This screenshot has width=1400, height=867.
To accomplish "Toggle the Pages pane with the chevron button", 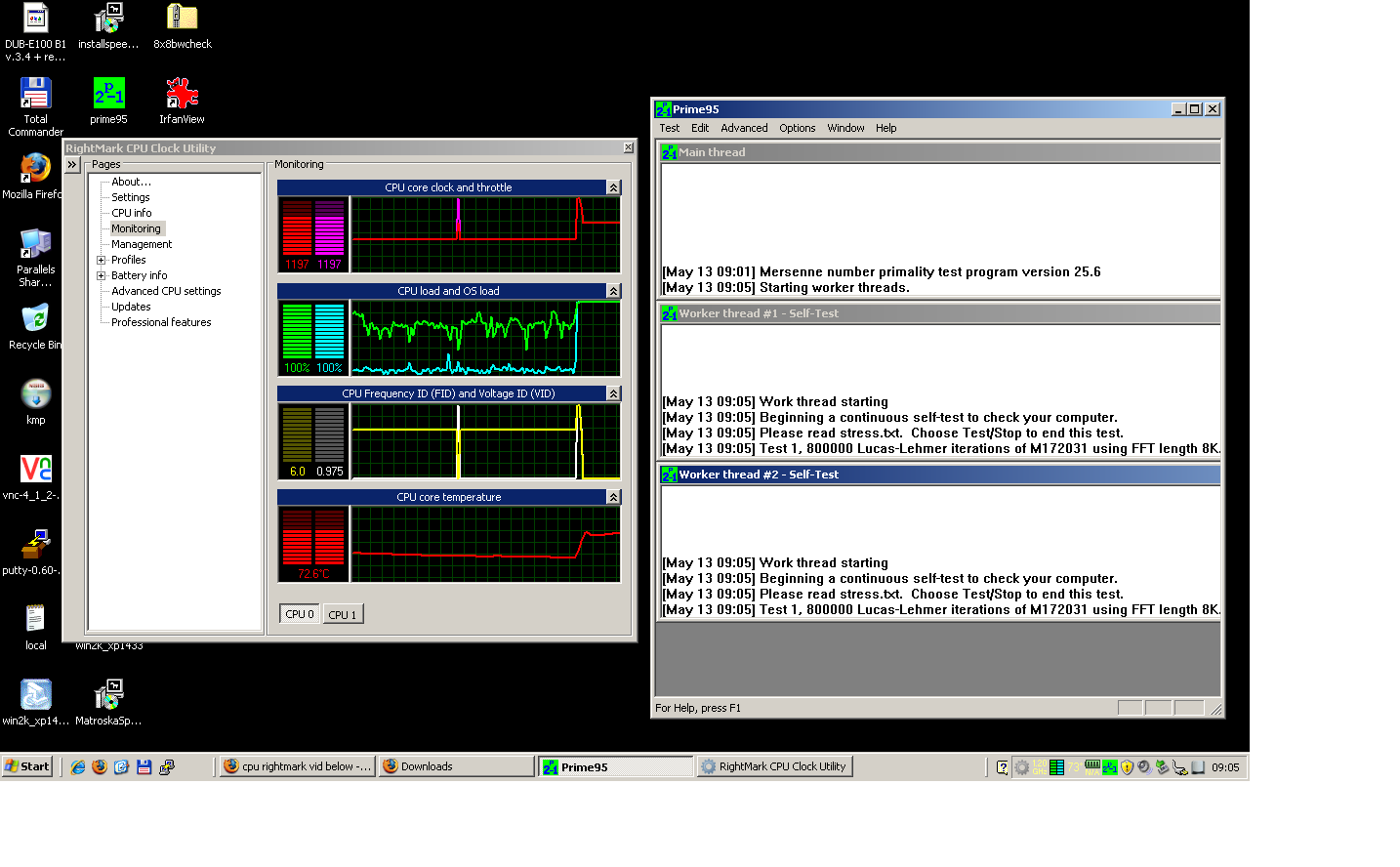I will click(72, 165).
